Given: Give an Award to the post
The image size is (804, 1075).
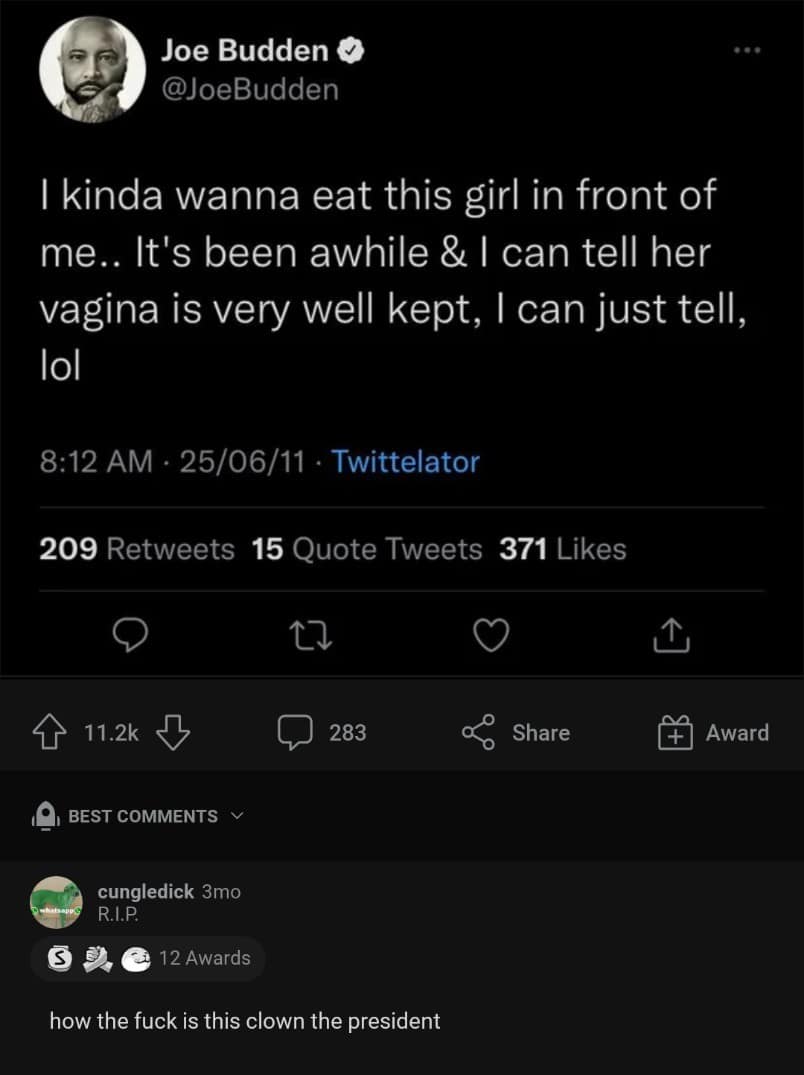Looking at the screenshot, I should click(x=713, y=733).
